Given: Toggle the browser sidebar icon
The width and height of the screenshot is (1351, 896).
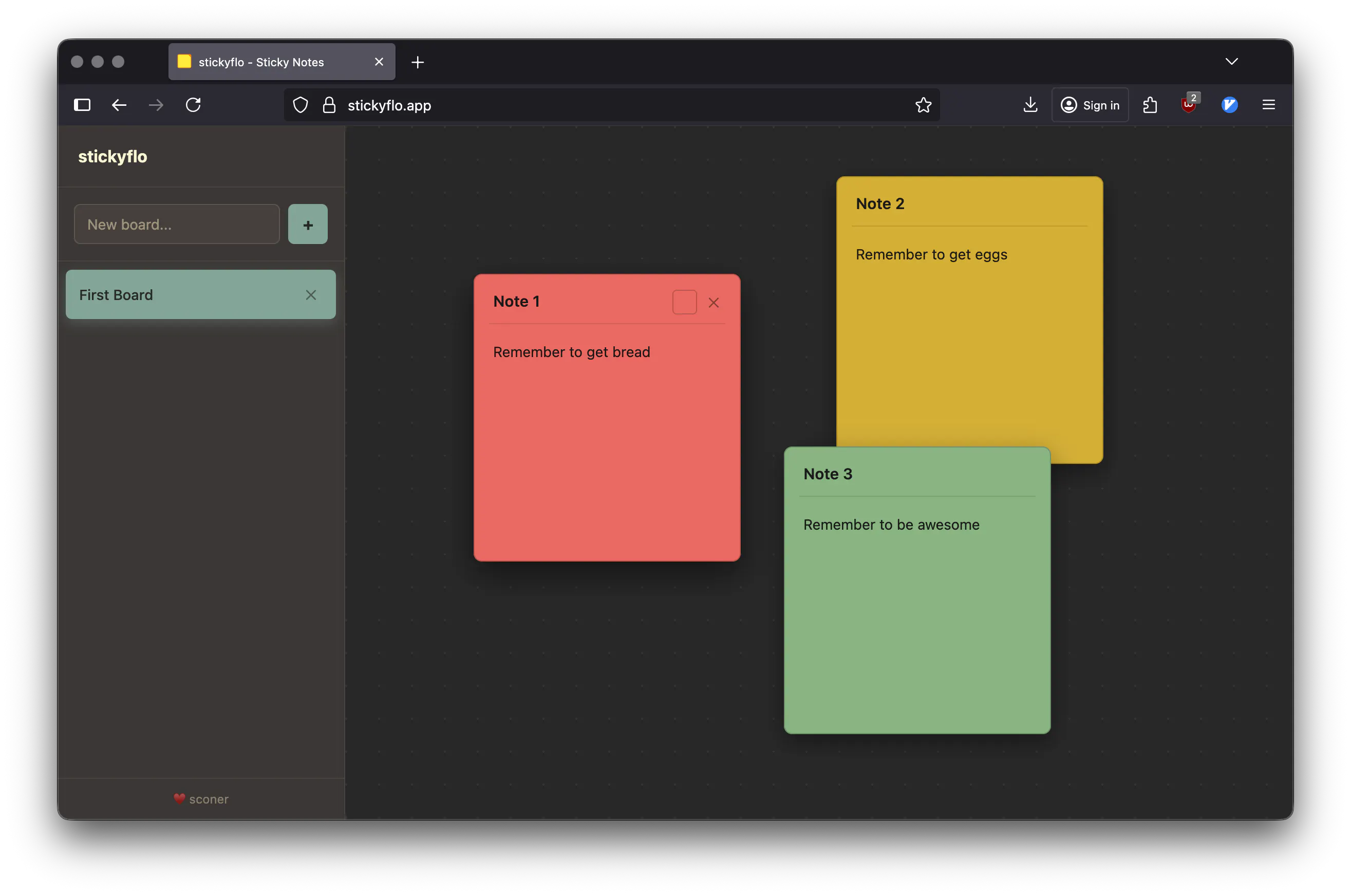Looking at the screenshot, I should coord(82,105).
